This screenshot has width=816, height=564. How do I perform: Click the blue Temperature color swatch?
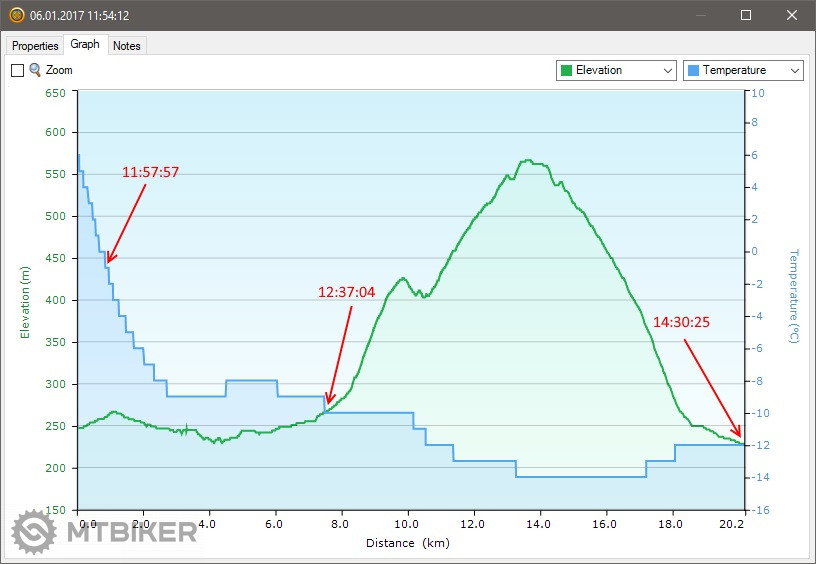[693, 70]
